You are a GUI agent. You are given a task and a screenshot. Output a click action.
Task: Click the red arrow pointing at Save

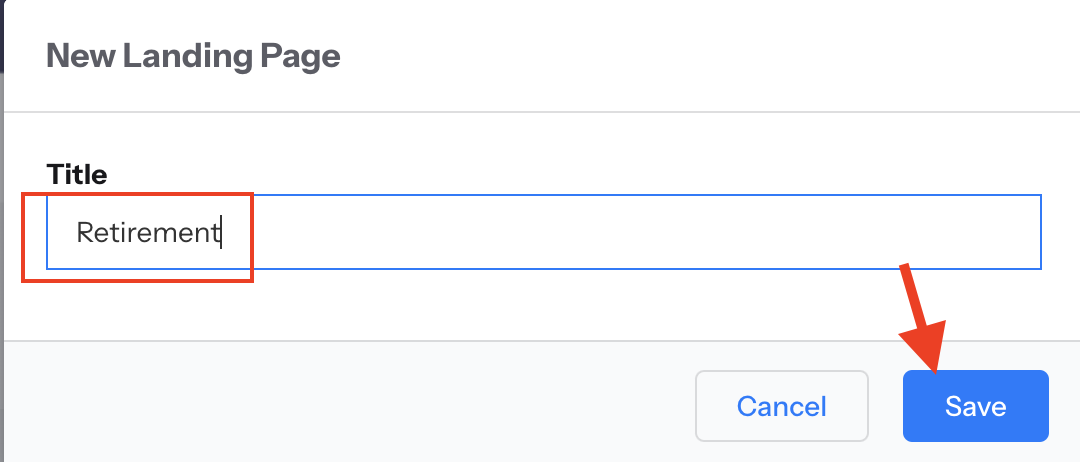click(x=920, y=318)
